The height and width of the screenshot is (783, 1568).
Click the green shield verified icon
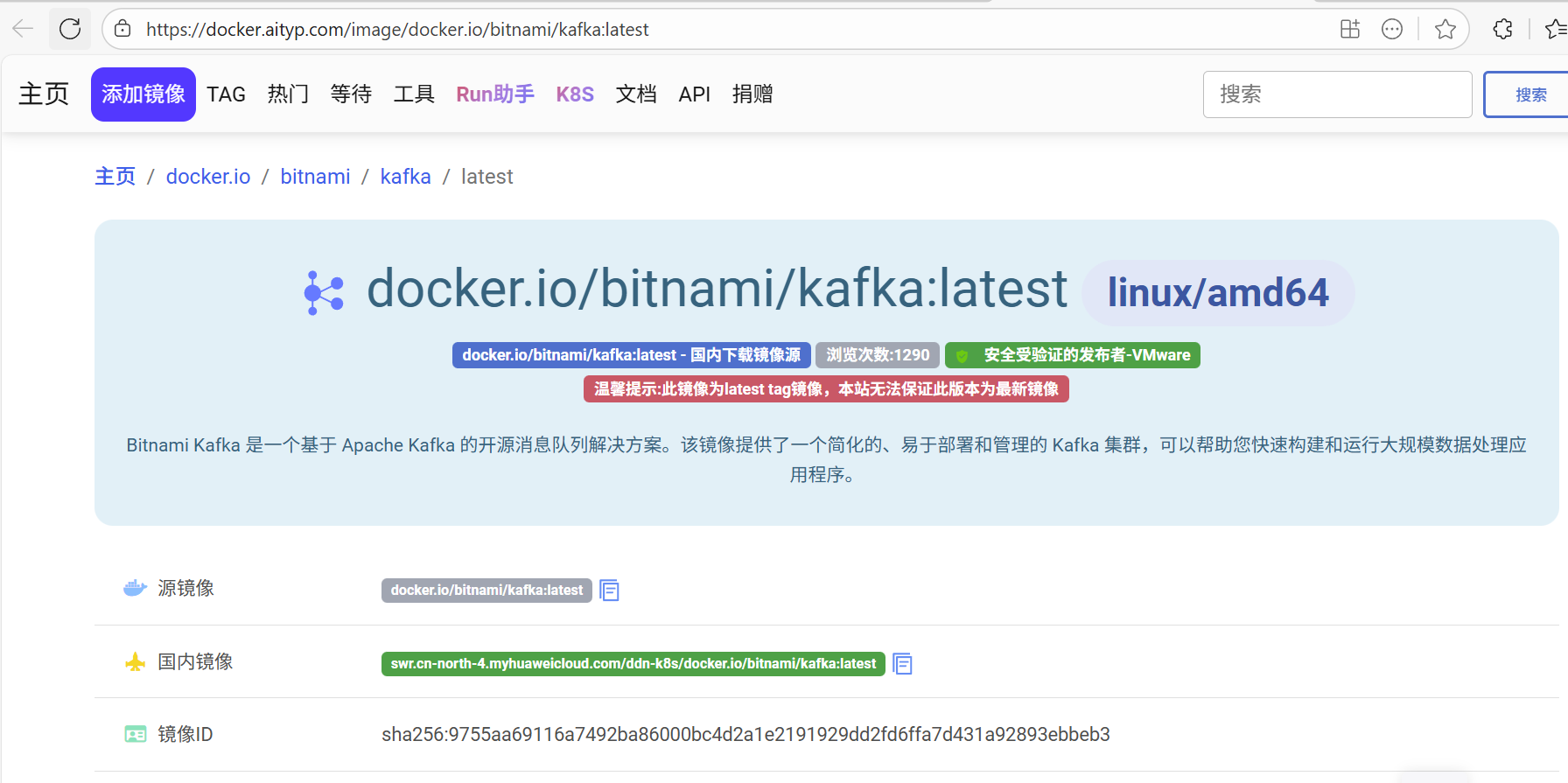(x=962, y=355)
